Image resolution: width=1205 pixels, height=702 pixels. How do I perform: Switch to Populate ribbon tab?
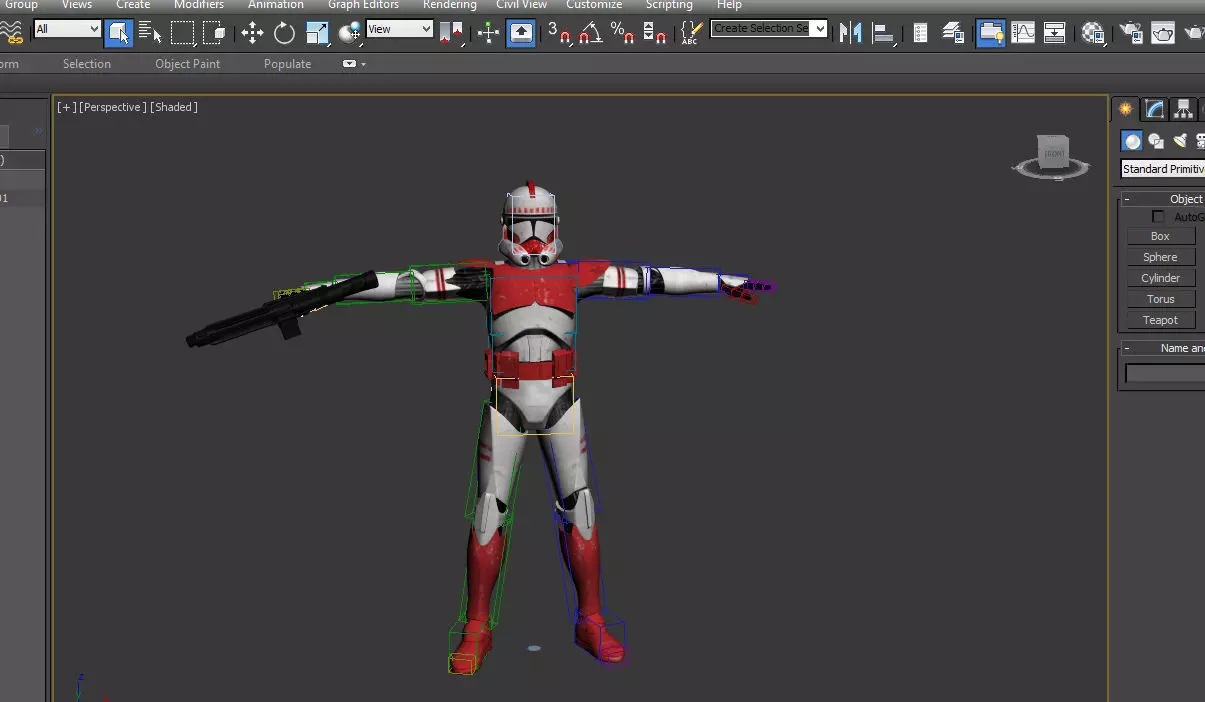287,64
